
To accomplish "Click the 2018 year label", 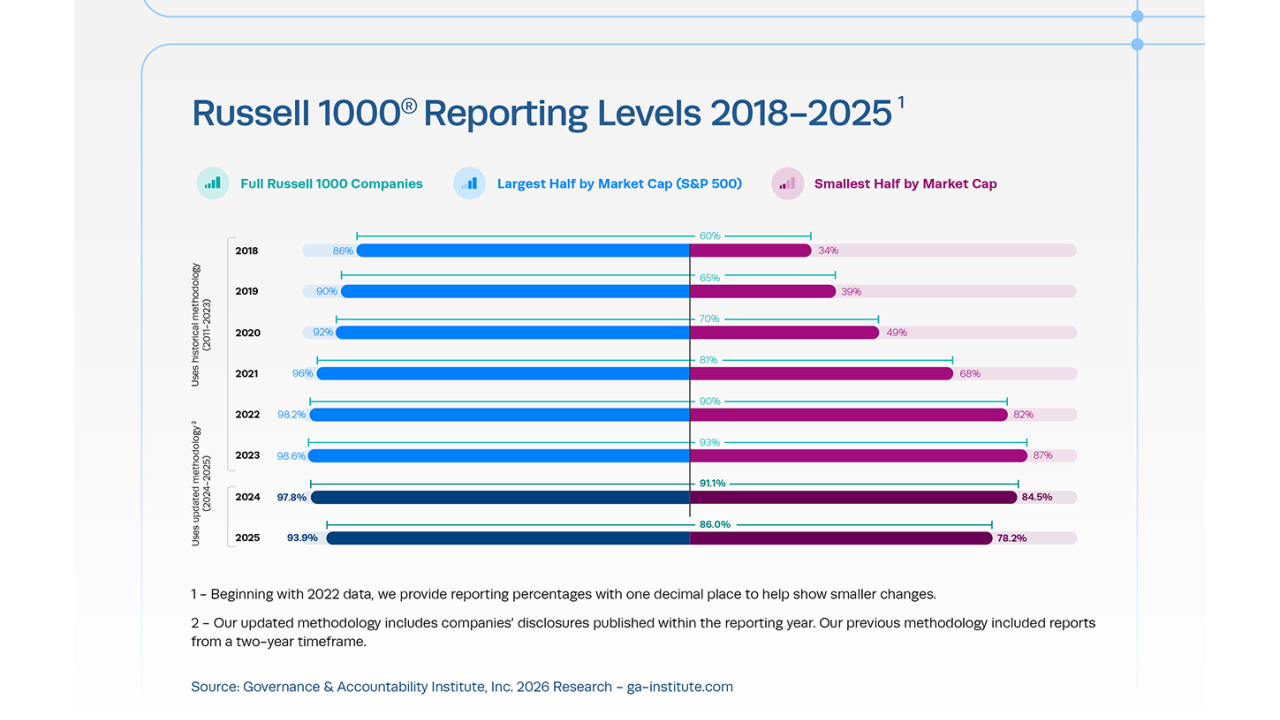I will click(247, 251).
